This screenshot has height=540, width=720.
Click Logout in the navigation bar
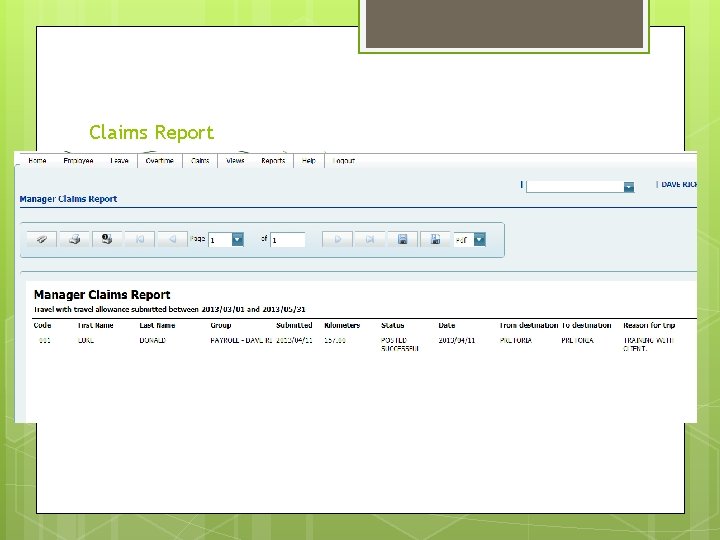pos(343,161)
